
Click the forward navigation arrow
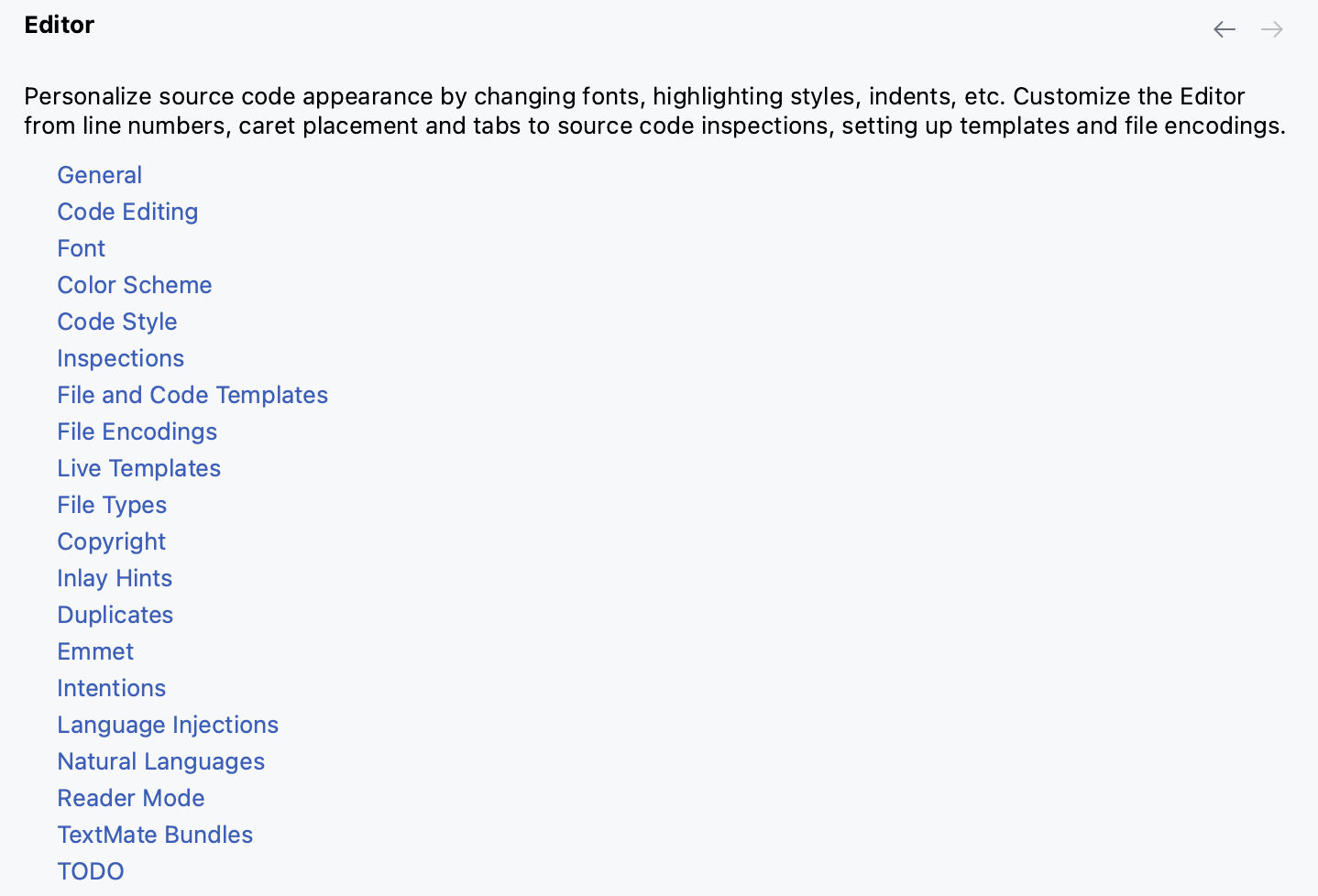1271,28
